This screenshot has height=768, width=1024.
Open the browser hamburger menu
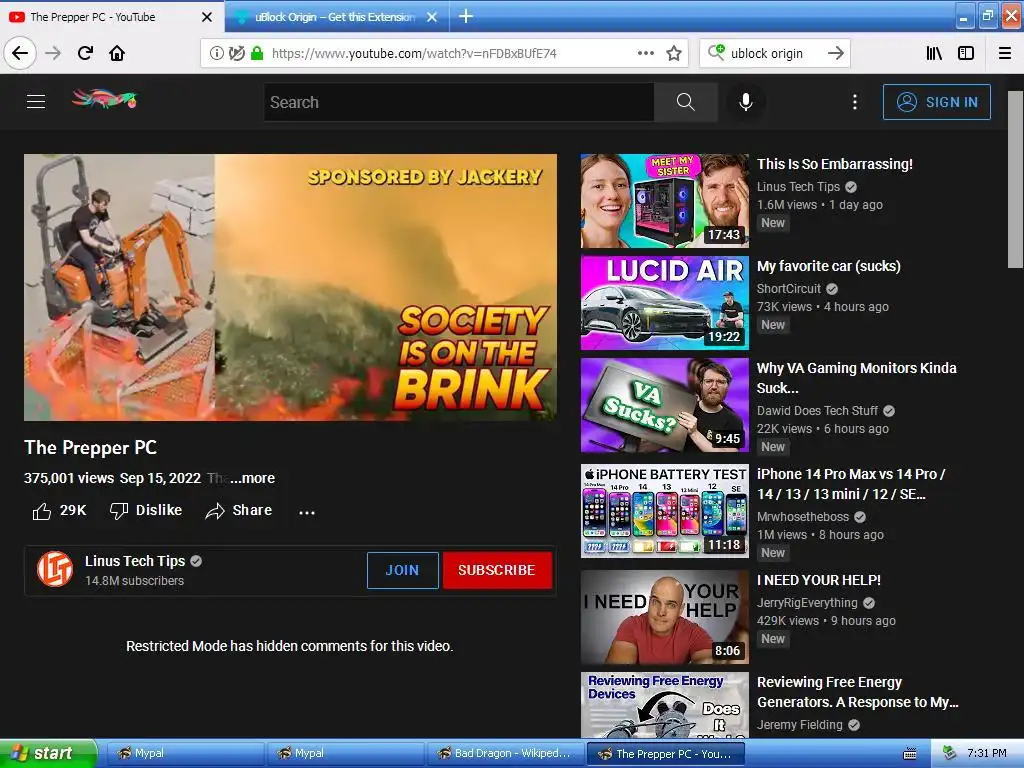click(x=1005, y=53)
